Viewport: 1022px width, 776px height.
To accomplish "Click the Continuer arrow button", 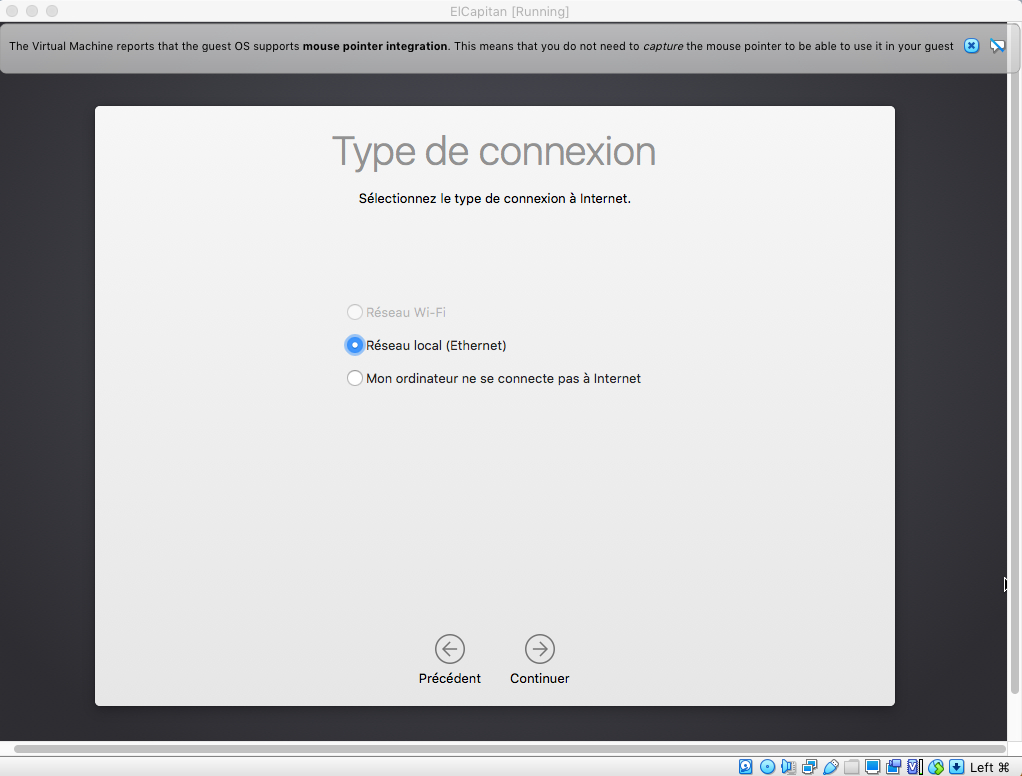I will pyautogui.click(x=540, y=649).
